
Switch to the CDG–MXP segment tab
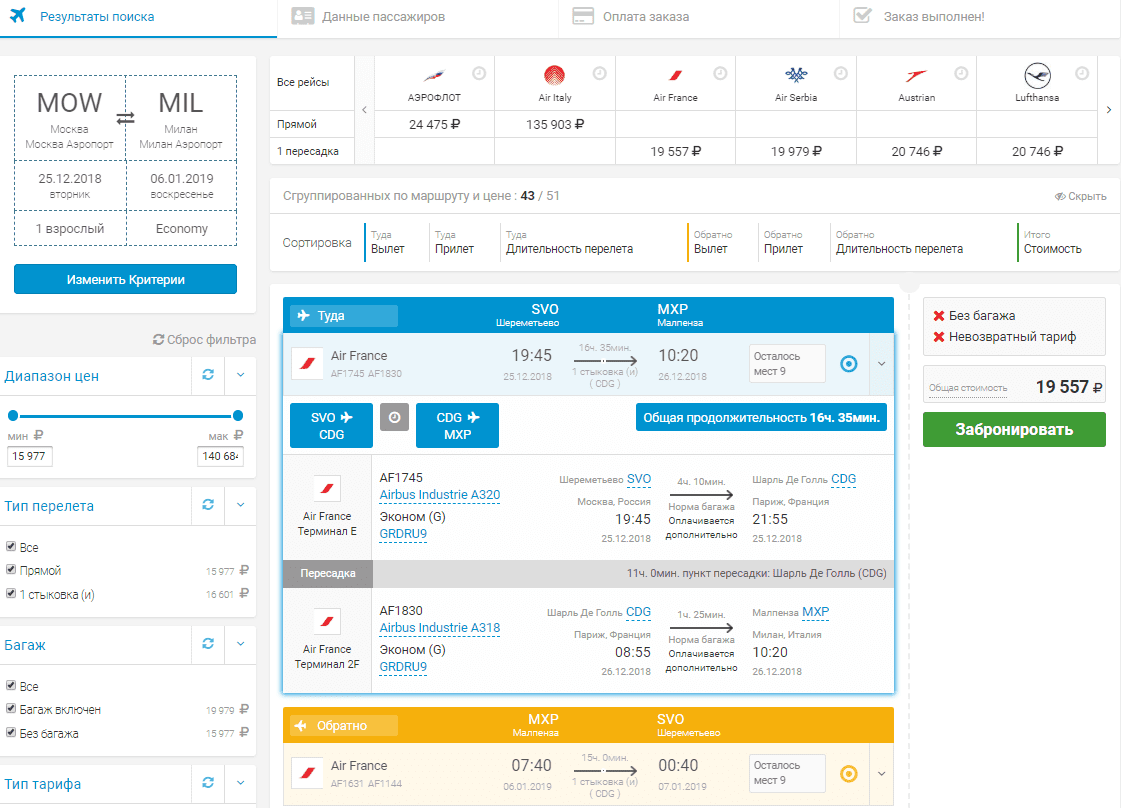coord(457,425)
